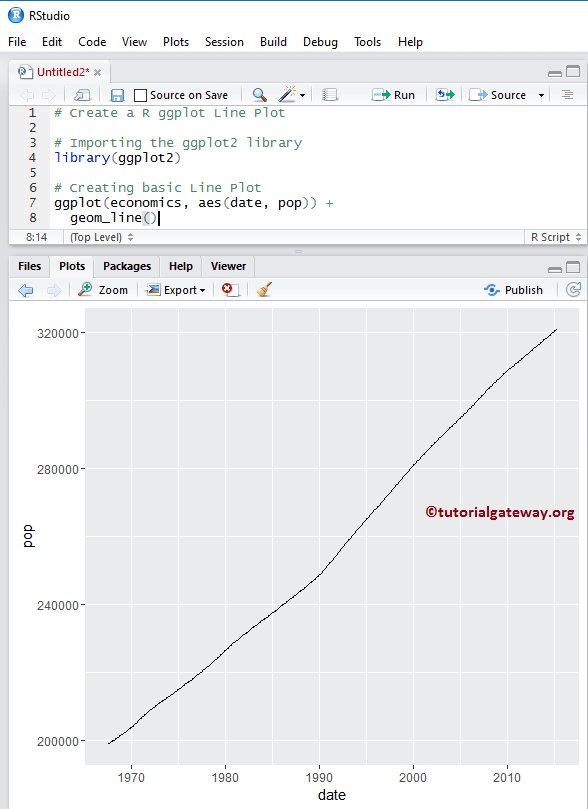Screen dimensions: 588x809
Task: Open the Tools menu
Action: (367, 42)
